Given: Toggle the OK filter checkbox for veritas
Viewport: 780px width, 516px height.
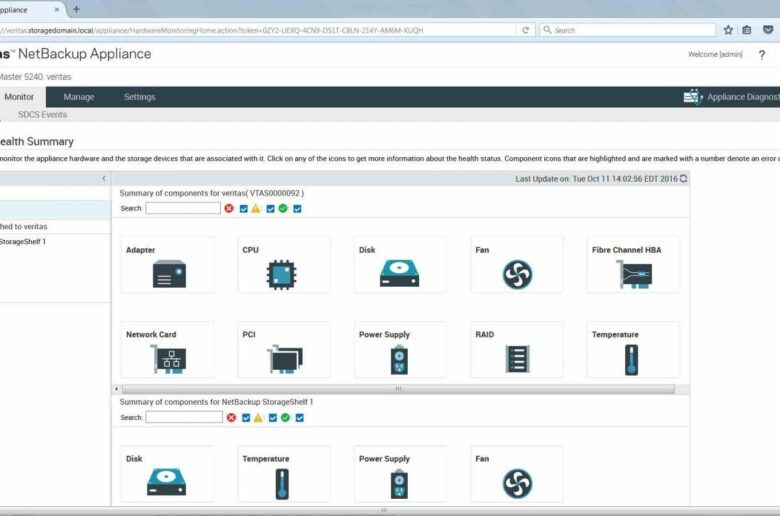Looking at the screenshot, I should pos(297,209).
